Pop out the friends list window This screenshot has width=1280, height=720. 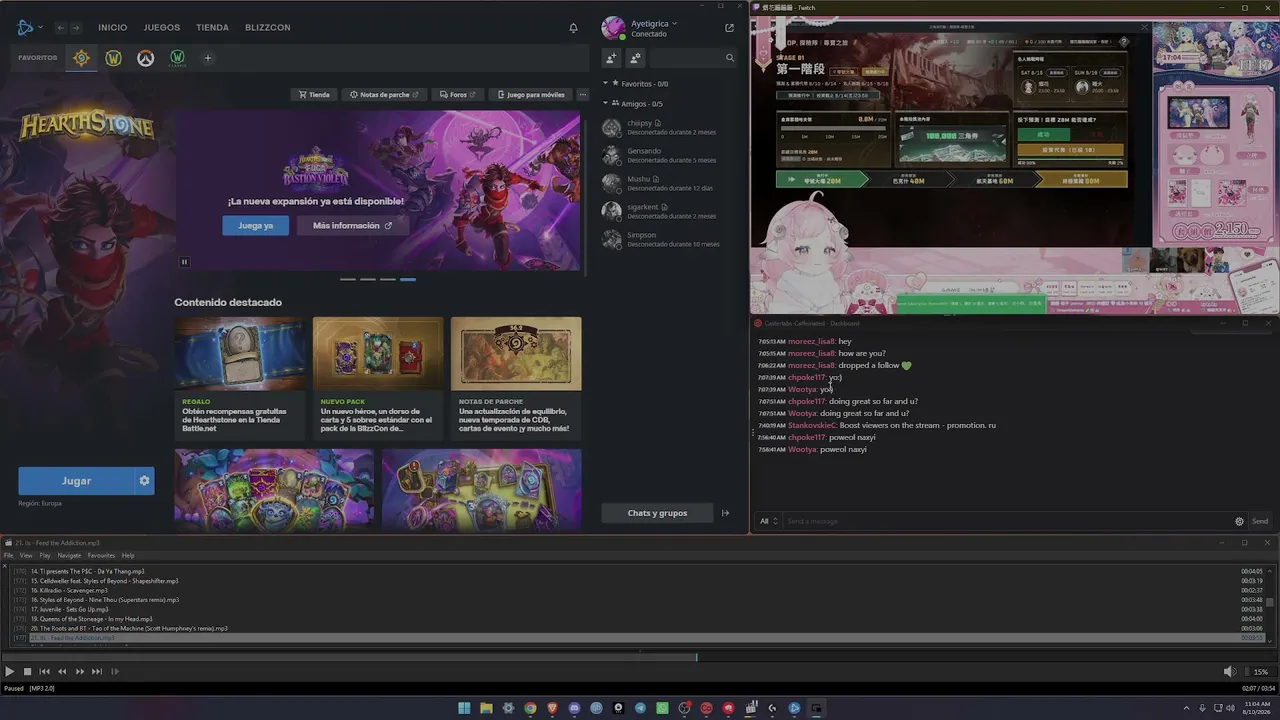pyautogui.click(x=729, y=28)
